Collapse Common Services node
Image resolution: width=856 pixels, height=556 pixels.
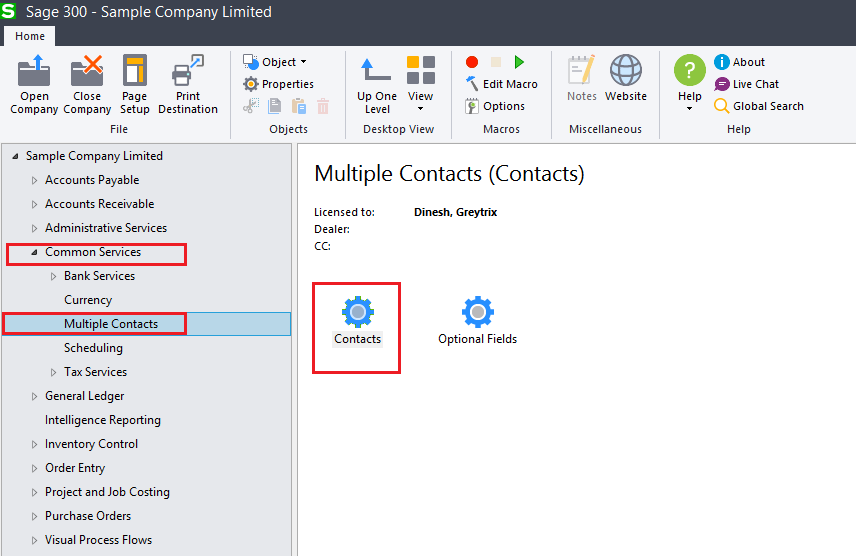(34, 252)
